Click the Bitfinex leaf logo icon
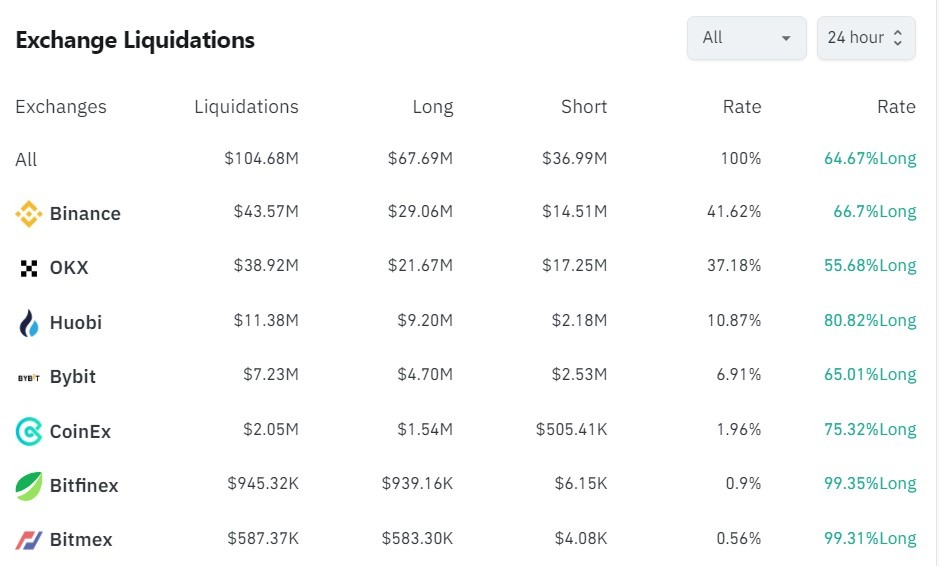This screenshot has width=939, height=566. [x=28, y=486]
